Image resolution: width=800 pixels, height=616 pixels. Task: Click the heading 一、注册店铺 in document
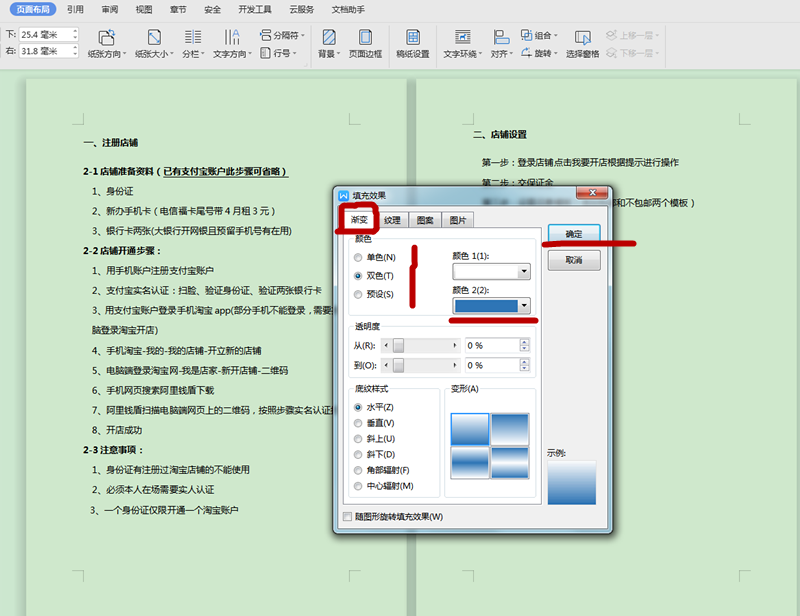111,142
